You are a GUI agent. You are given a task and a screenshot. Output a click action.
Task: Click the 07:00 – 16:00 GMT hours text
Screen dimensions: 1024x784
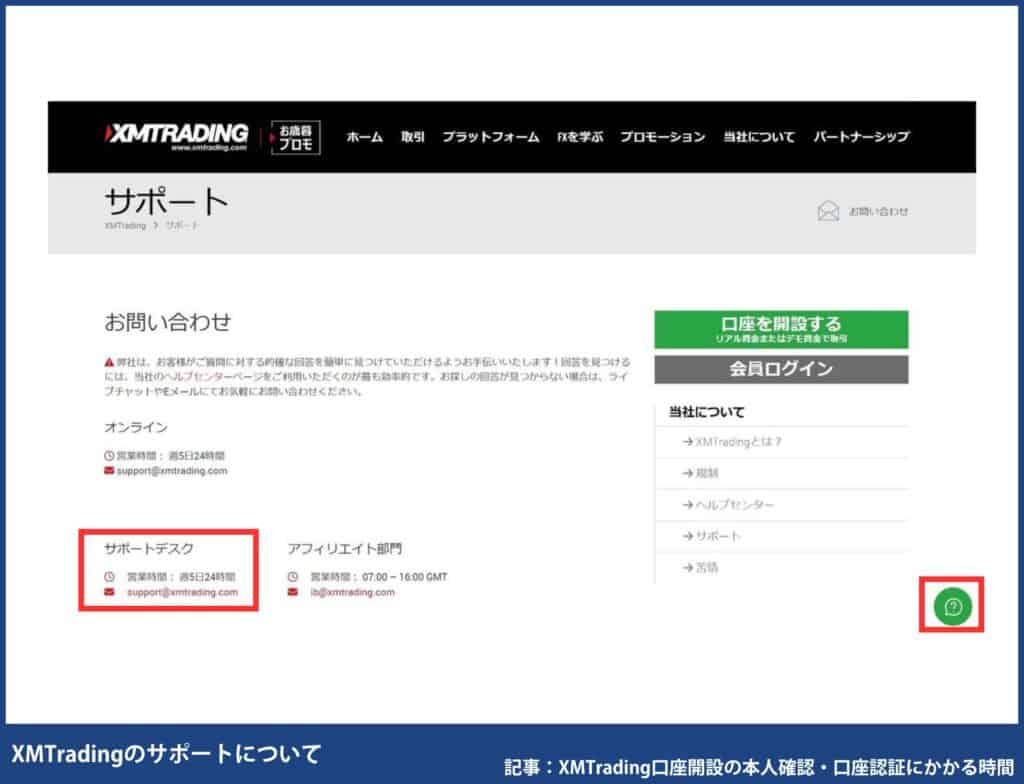tap(405, 578)
